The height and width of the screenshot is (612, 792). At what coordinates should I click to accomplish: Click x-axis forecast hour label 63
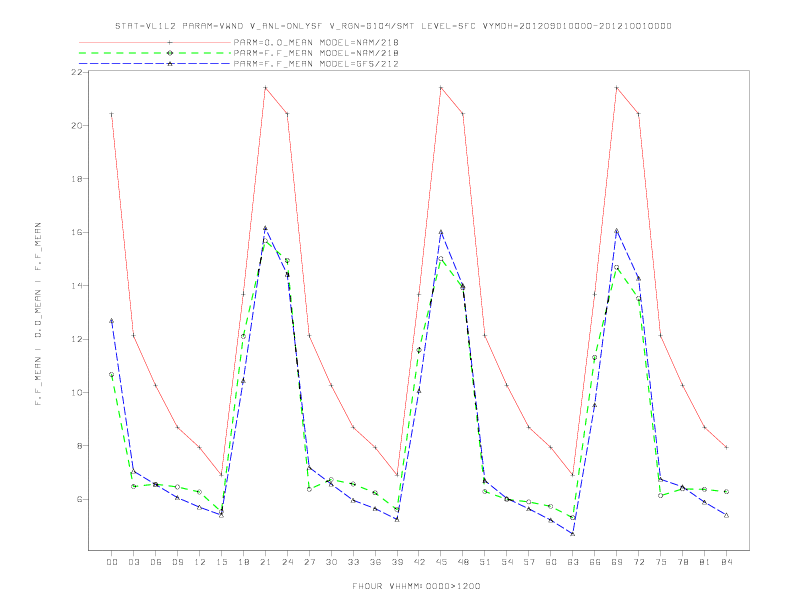pyautogui.click(x=573, y=562)
